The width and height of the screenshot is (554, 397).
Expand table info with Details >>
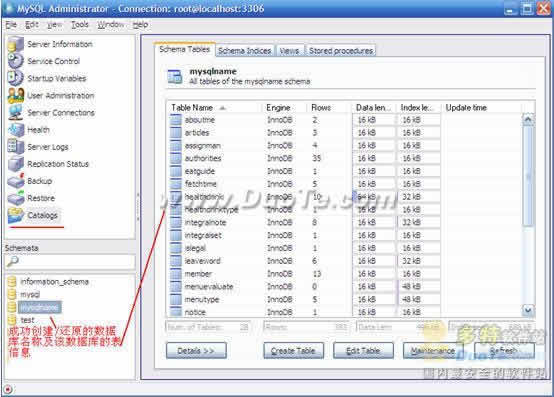coord(196,351)
